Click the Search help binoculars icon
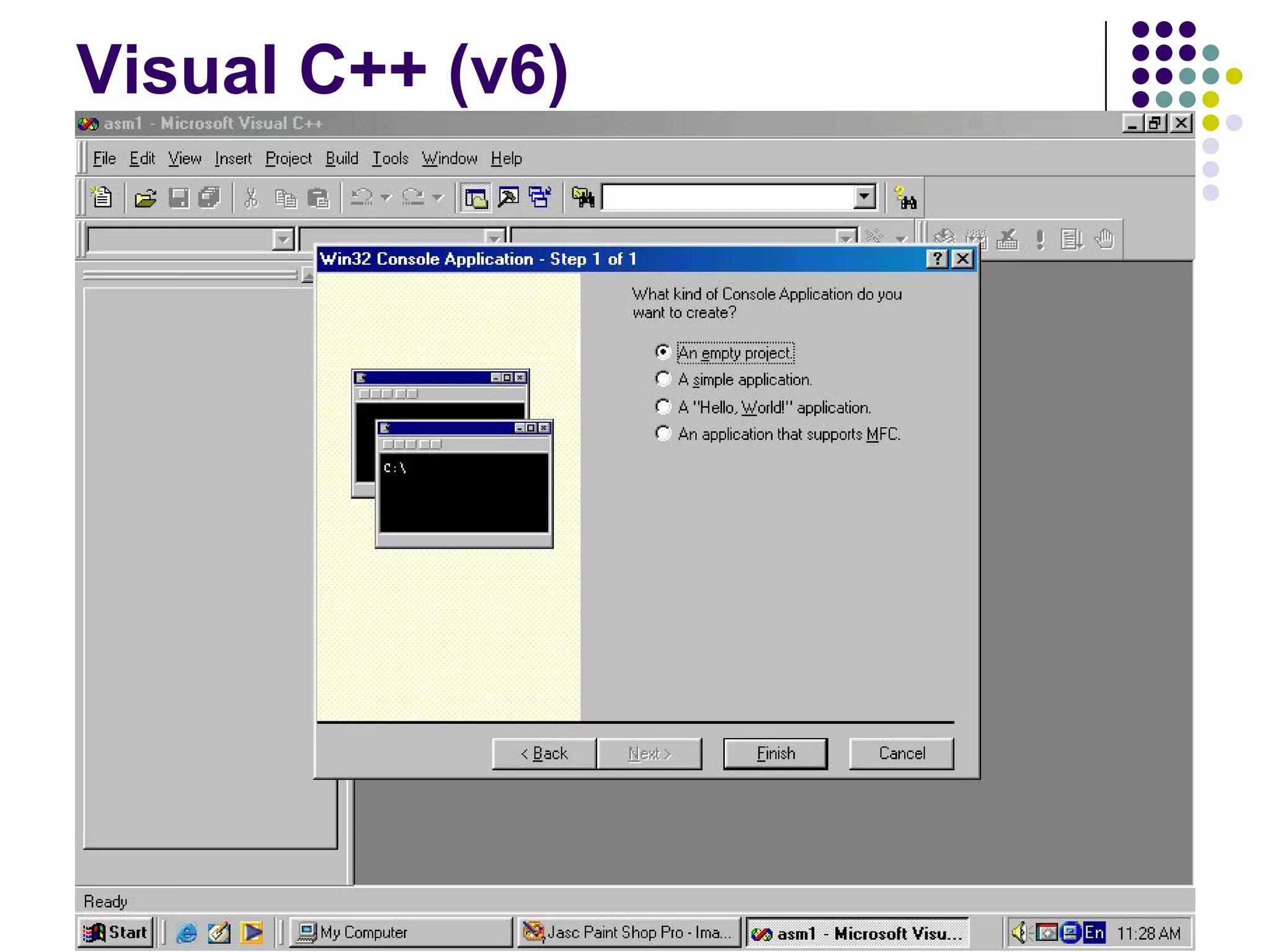Viewport: 1270px width, 952px height. point(905,198)
